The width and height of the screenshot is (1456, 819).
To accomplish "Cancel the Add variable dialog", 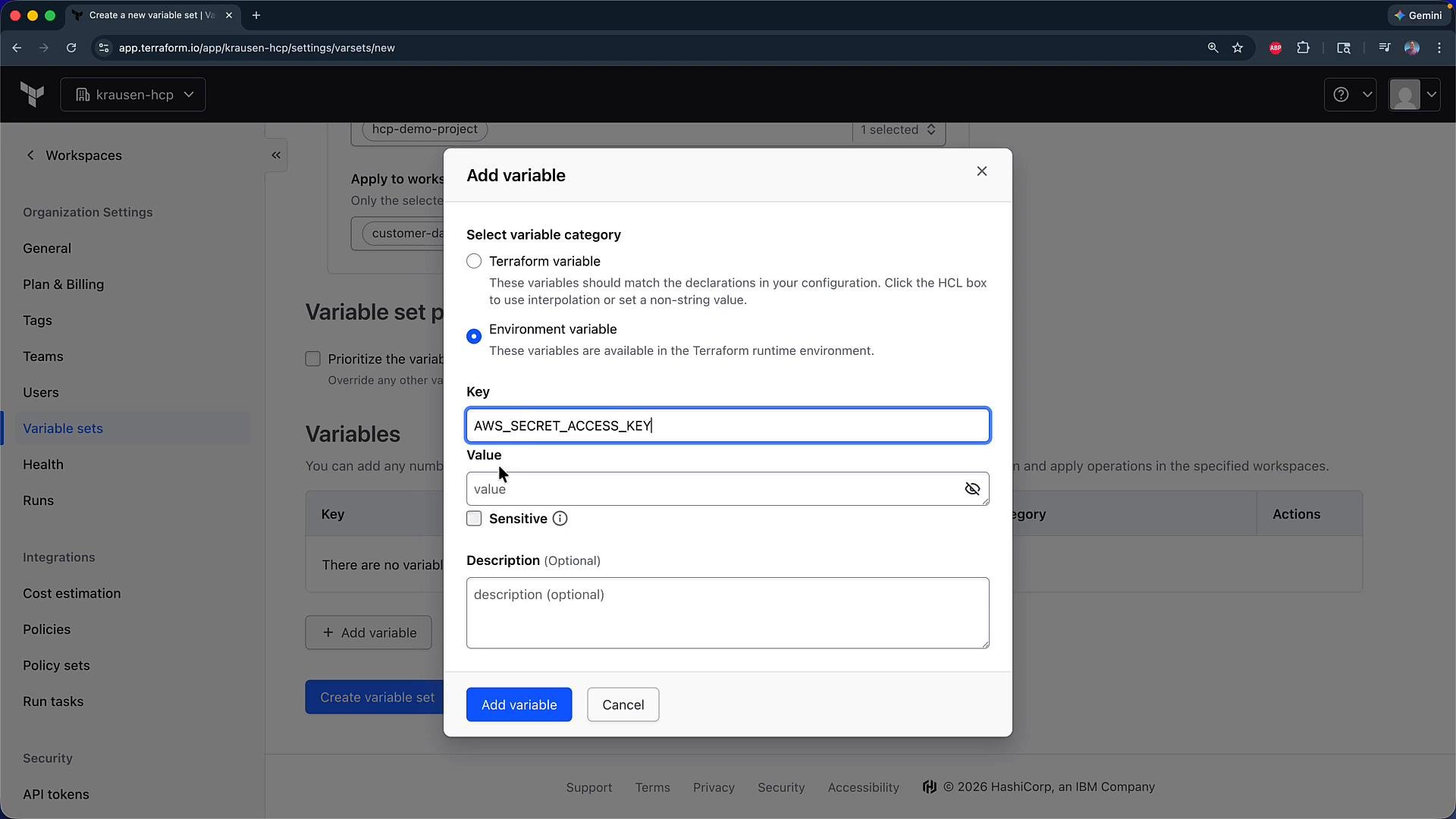I will tap(623, 704).
